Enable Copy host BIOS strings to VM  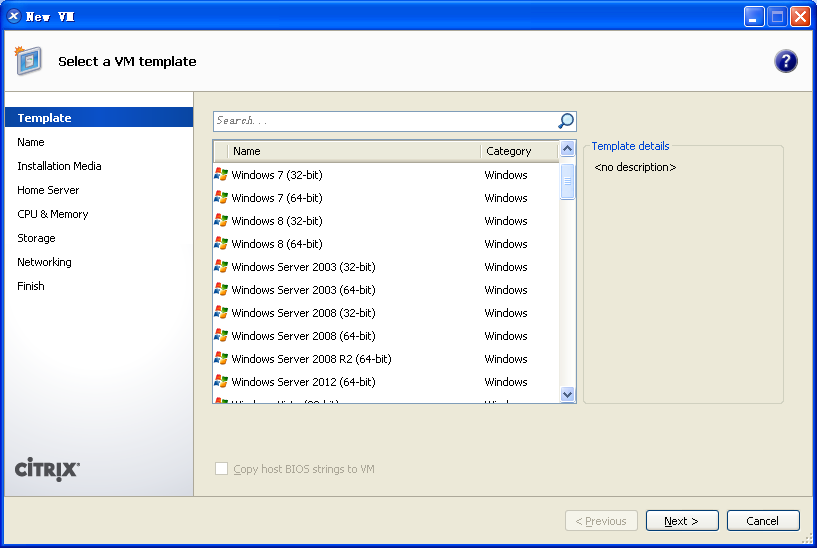coord(221,468)
